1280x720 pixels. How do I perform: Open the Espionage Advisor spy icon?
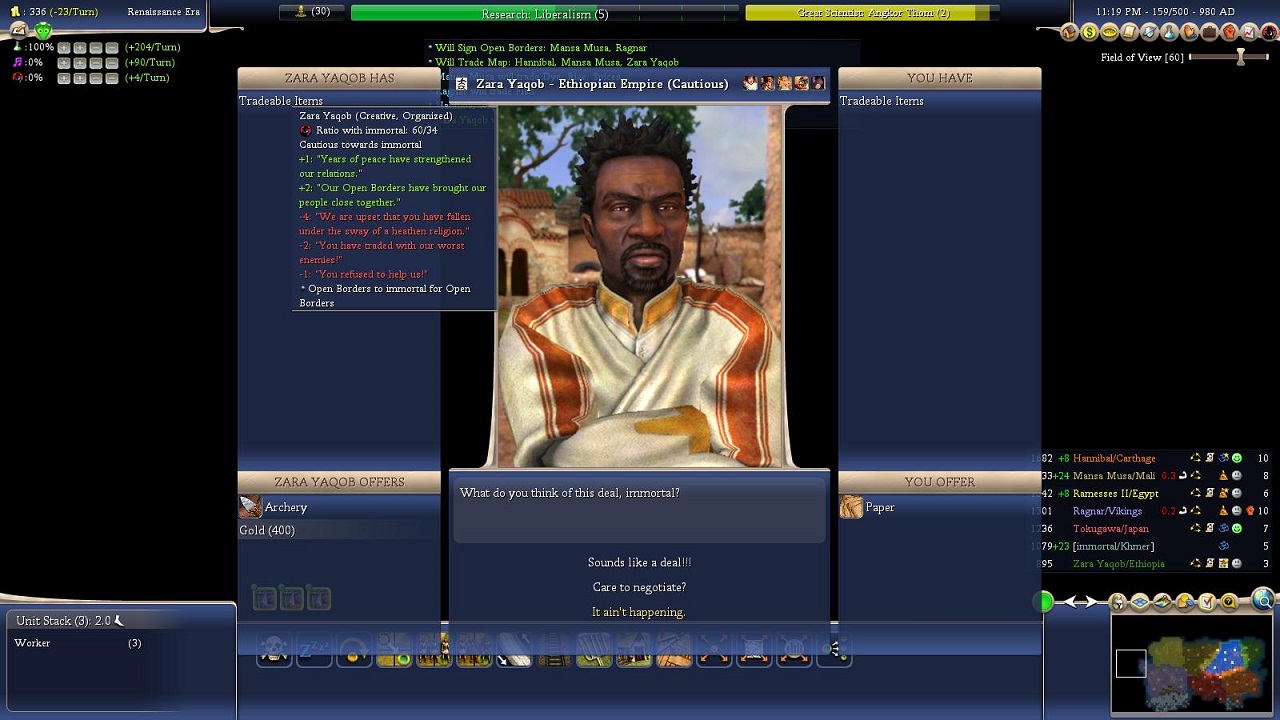point(1269,32)
